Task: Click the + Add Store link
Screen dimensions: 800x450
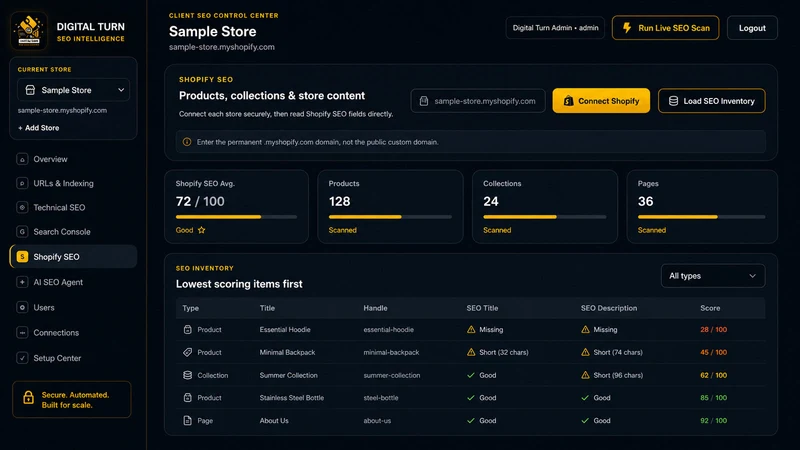Action: (39, 128)
